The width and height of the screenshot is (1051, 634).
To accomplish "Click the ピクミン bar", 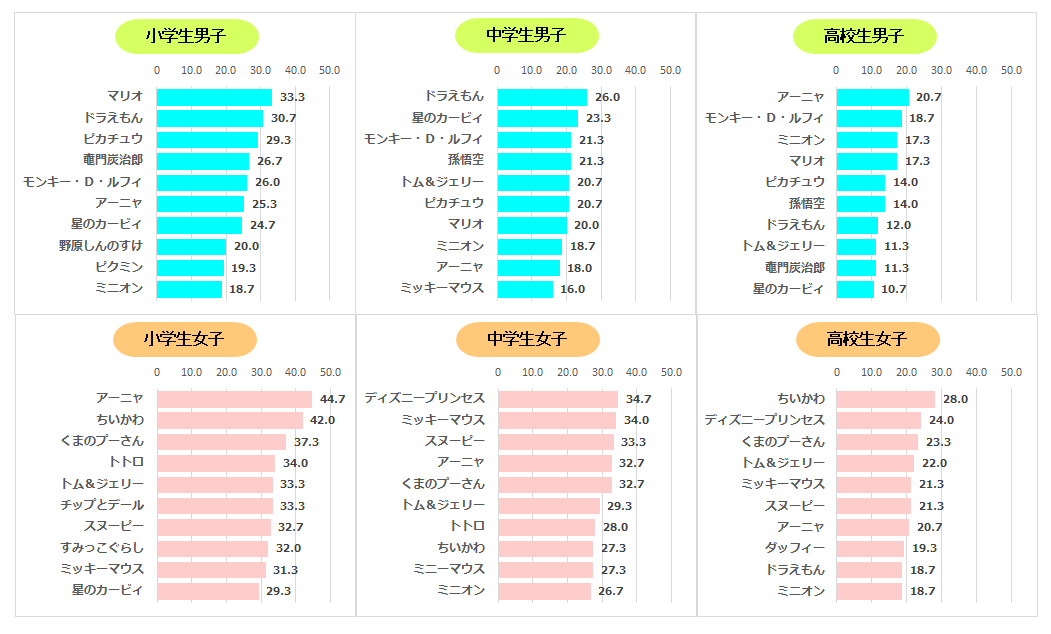I will coord(190,268).
